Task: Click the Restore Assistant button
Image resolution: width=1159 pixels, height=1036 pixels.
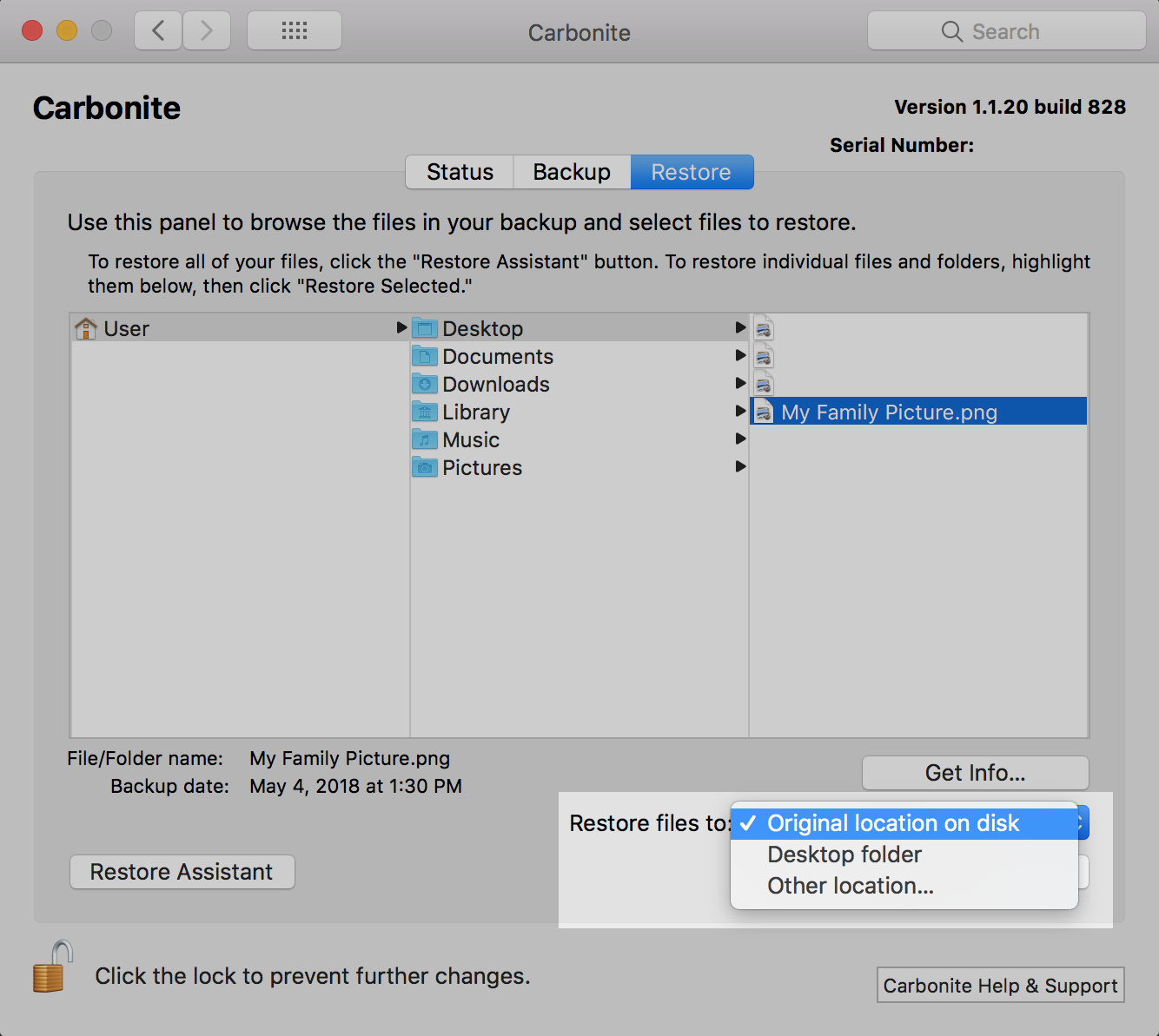Action: 182,872
